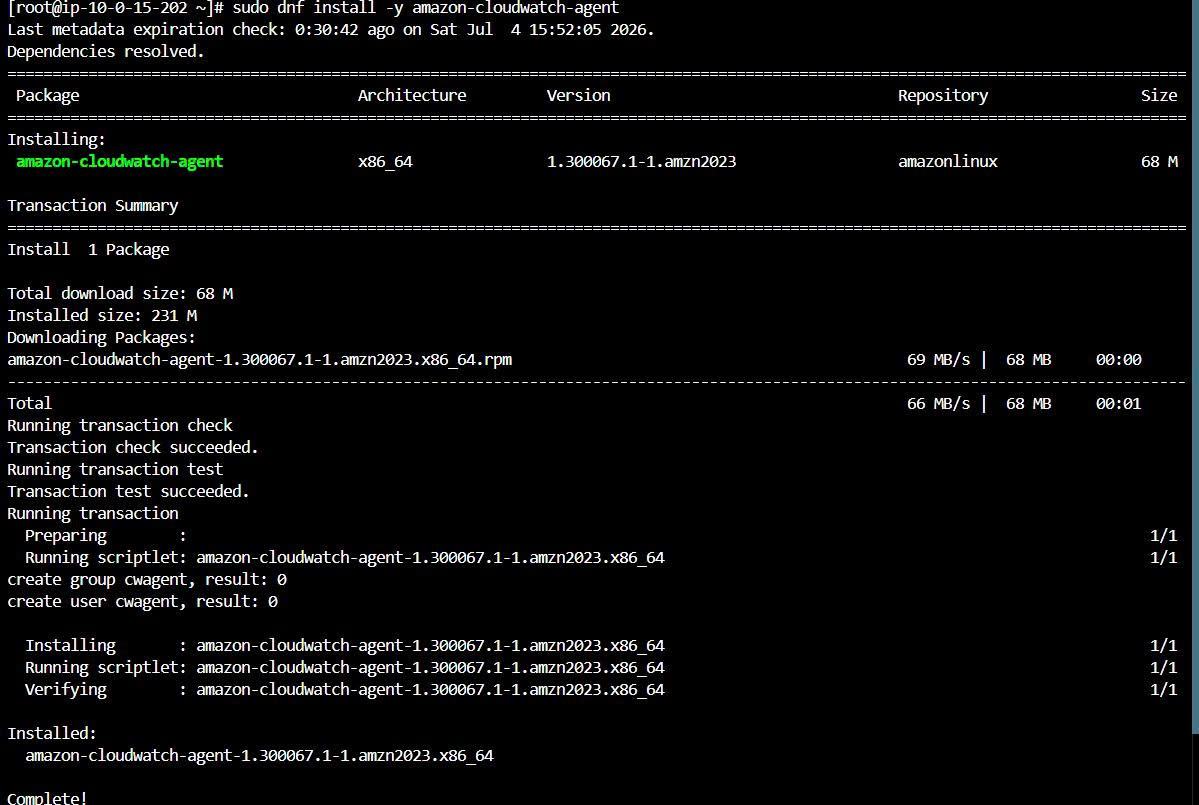Viewport: 1199px width, 805px height.
Task: Click the 'Total' line label
Action: coord(29,404)
